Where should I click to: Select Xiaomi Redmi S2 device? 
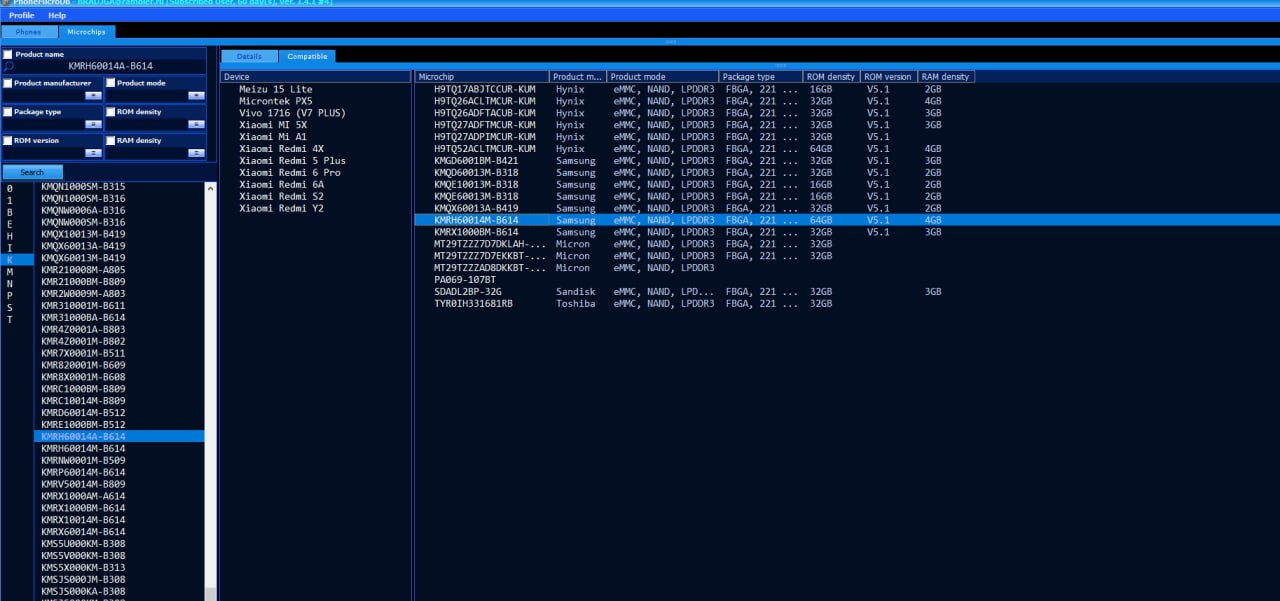coord(281,197)
